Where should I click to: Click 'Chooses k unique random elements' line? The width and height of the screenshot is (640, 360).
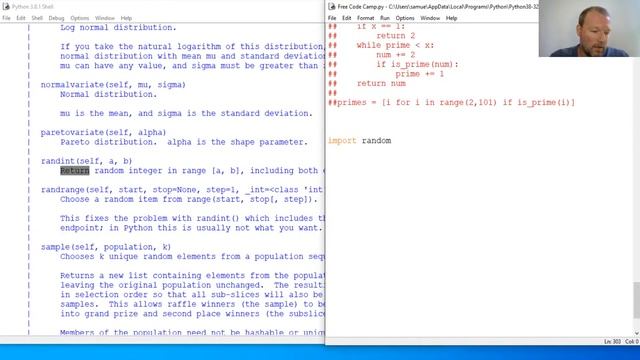tap(192, 257)
